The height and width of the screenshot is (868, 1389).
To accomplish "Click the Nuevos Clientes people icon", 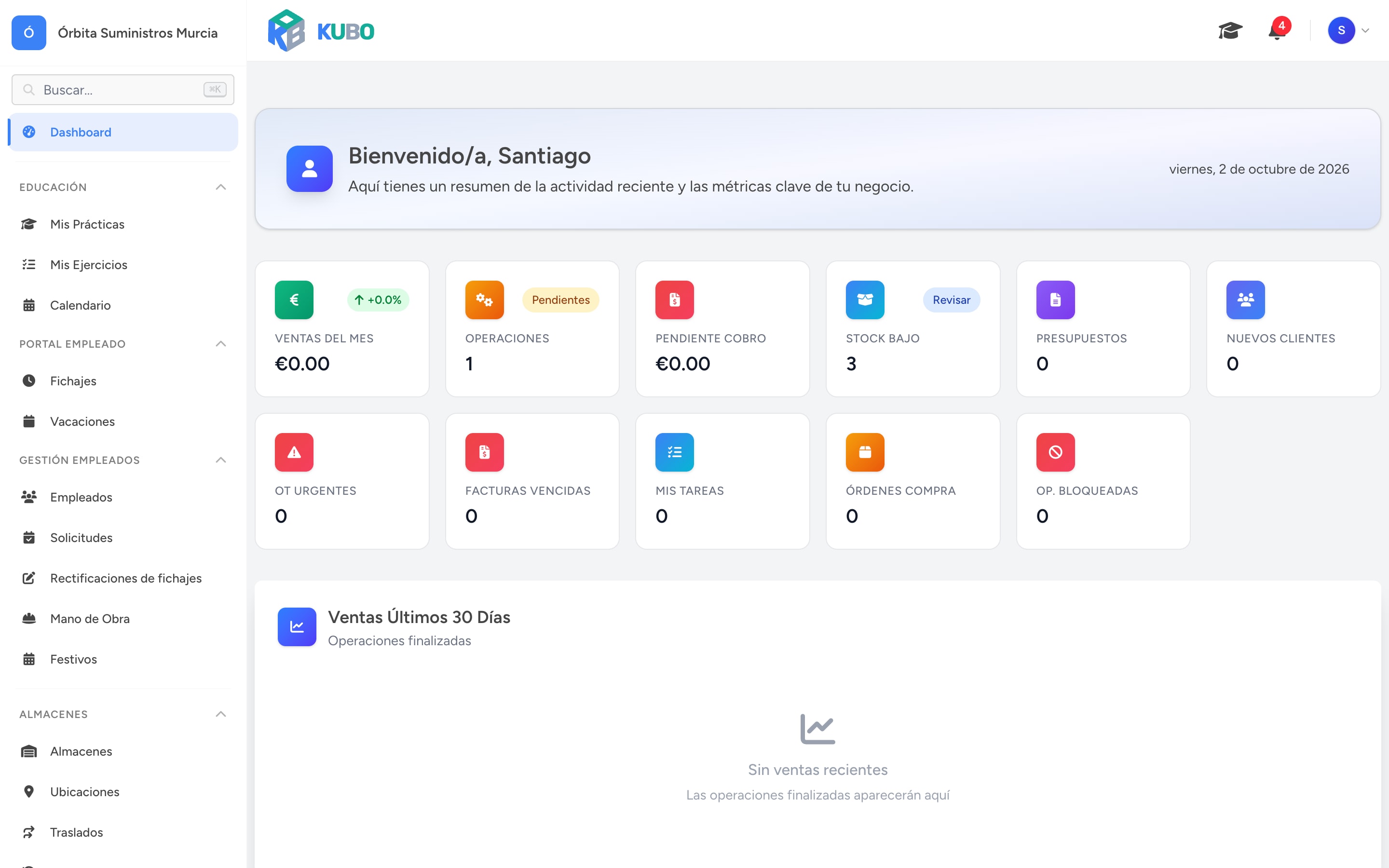I will [x=1245, y=299].
